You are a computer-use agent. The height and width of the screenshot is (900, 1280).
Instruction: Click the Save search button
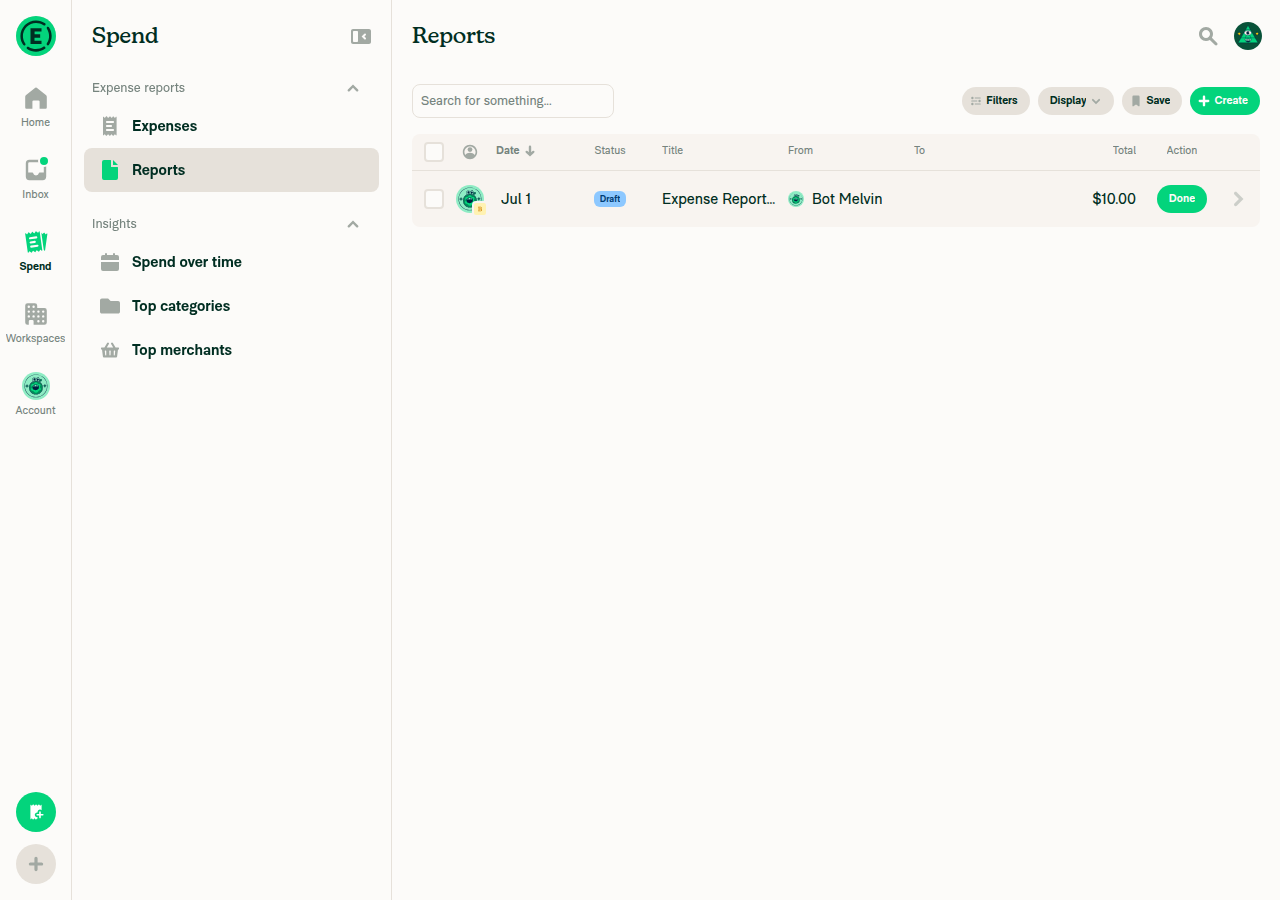1152,101
